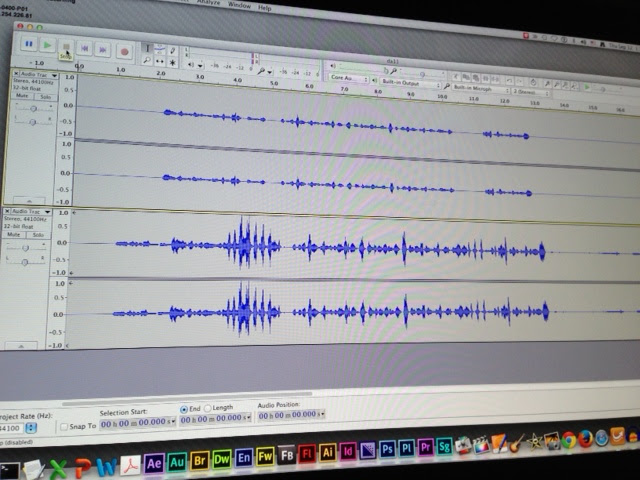The width and height of the screenshot is (640, 480).
Task: Open the second Audio Track name menu
Action: click(31, 211)
